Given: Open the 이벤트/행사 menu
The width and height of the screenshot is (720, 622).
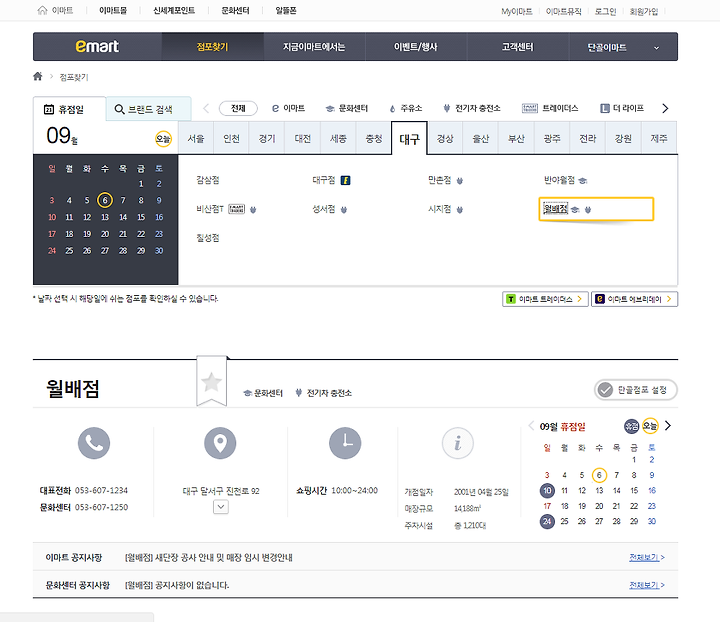Looking at the screenshot, I should [x=416, y=47].
